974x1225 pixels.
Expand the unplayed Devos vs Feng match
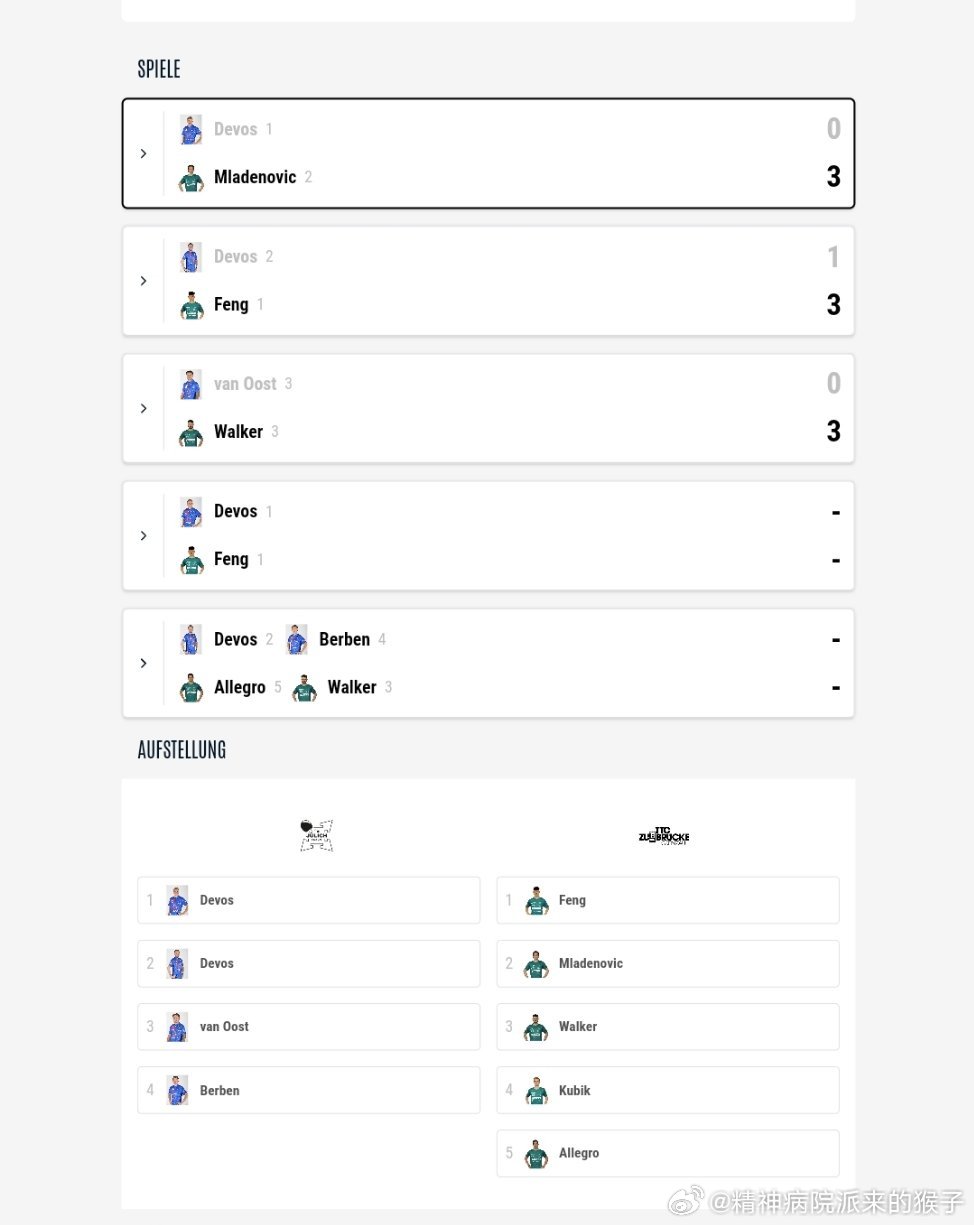pos(143,536)
